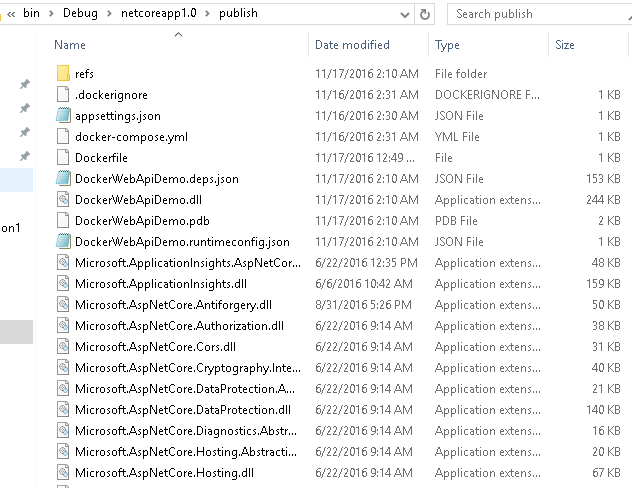Expand the chevron after bin breadcrumb

51,14
